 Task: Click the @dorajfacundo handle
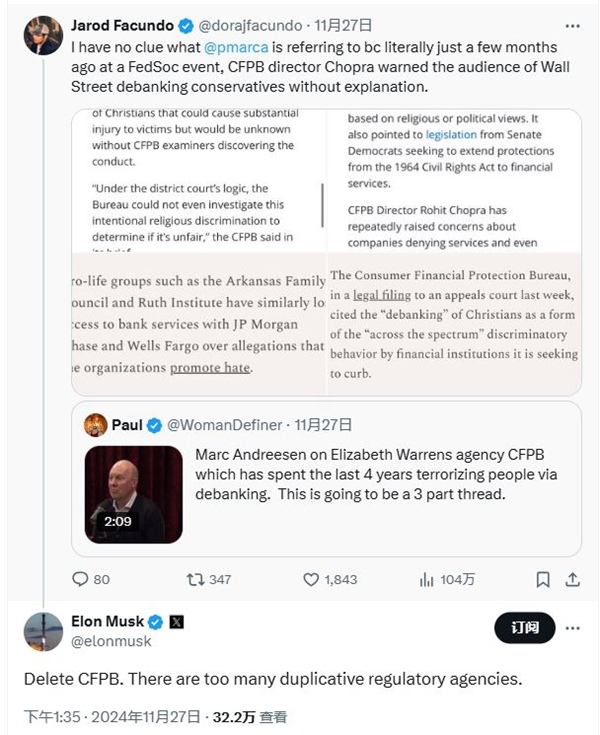pyautogui.click(x=244, y=26)
